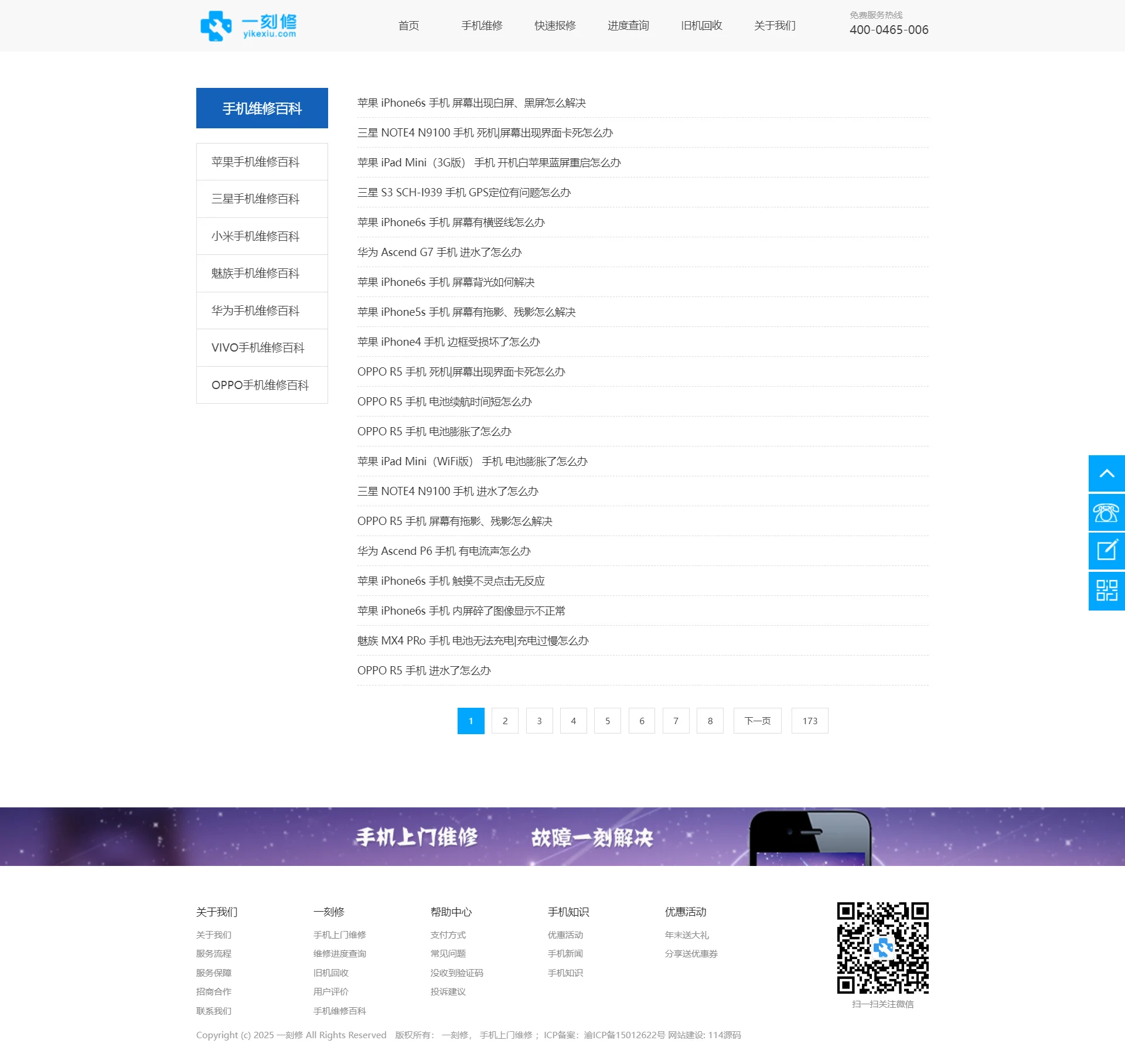
Task: Jump to last page 173
Action: [x=810, y=721]
